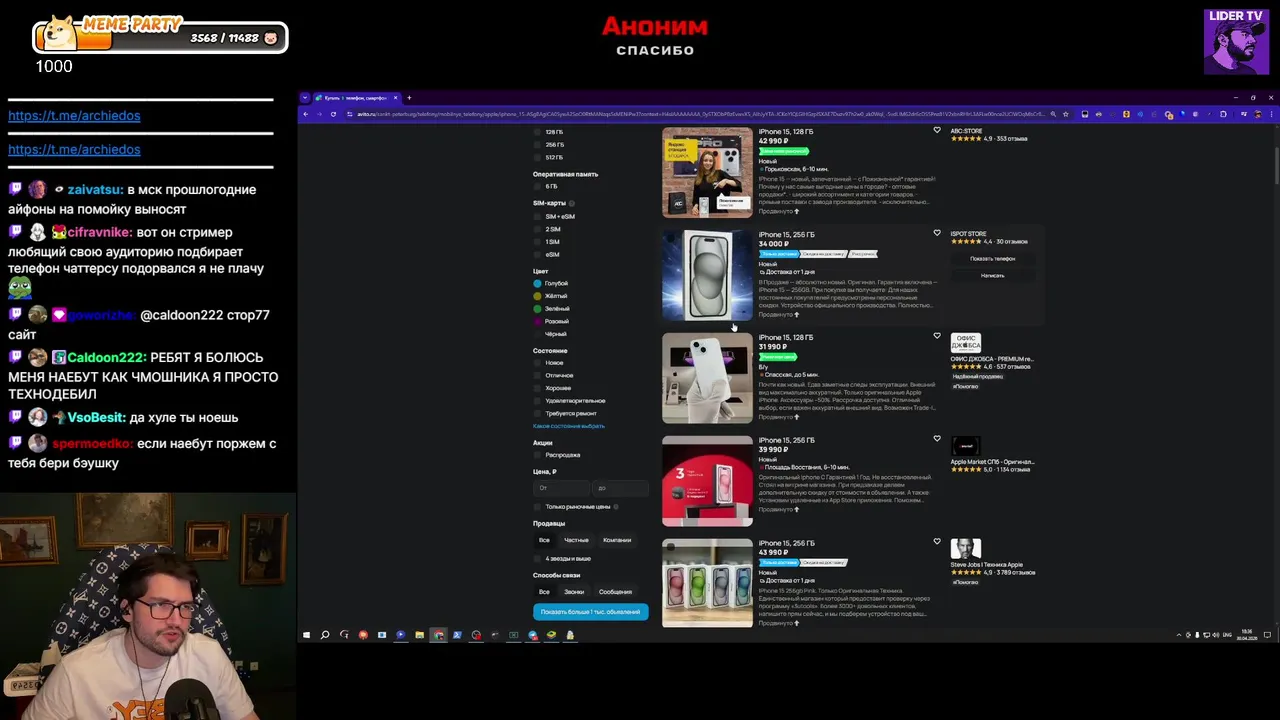Enable the Распродажа filter
The image size is (1280, 720).
[537, 455]
